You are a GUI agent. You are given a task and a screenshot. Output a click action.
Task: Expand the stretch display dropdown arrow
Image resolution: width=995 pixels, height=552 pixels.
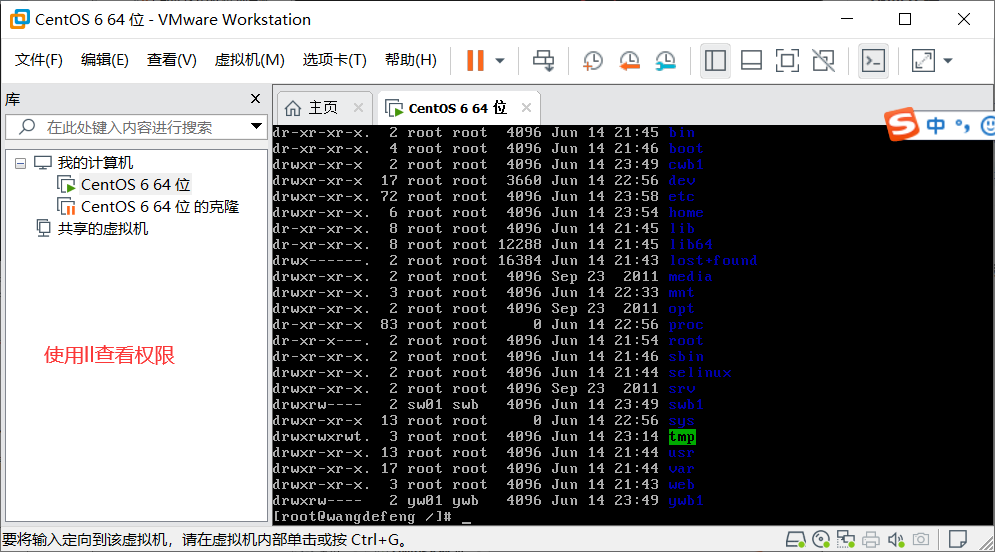(x=948, y=61)
